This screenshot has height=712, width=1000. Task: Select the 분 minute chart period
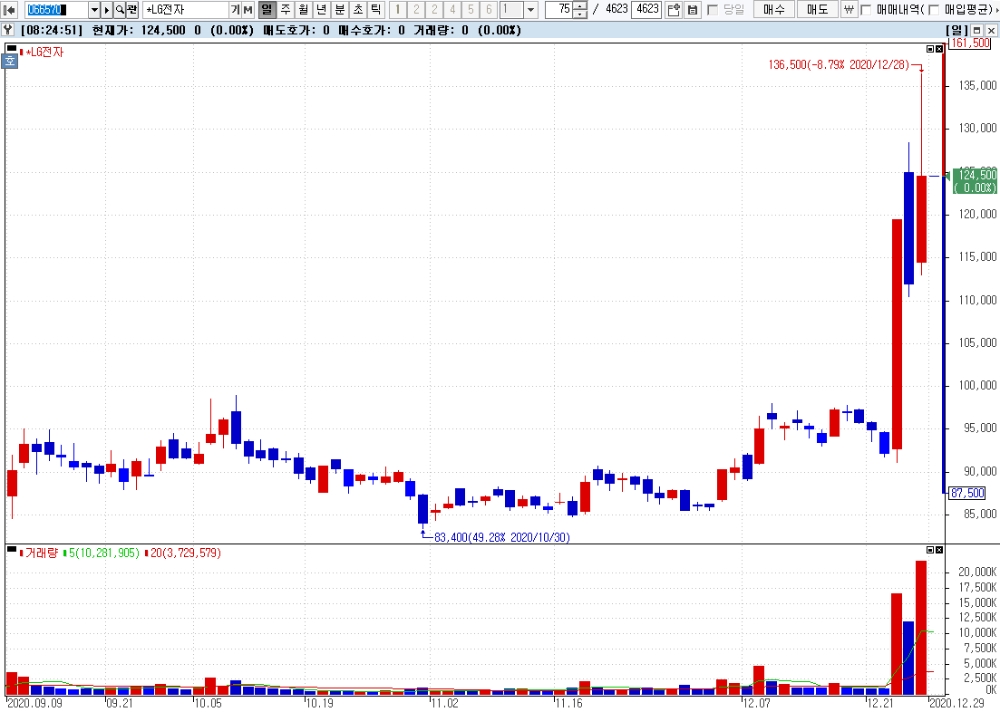click(x=339, y=10)
